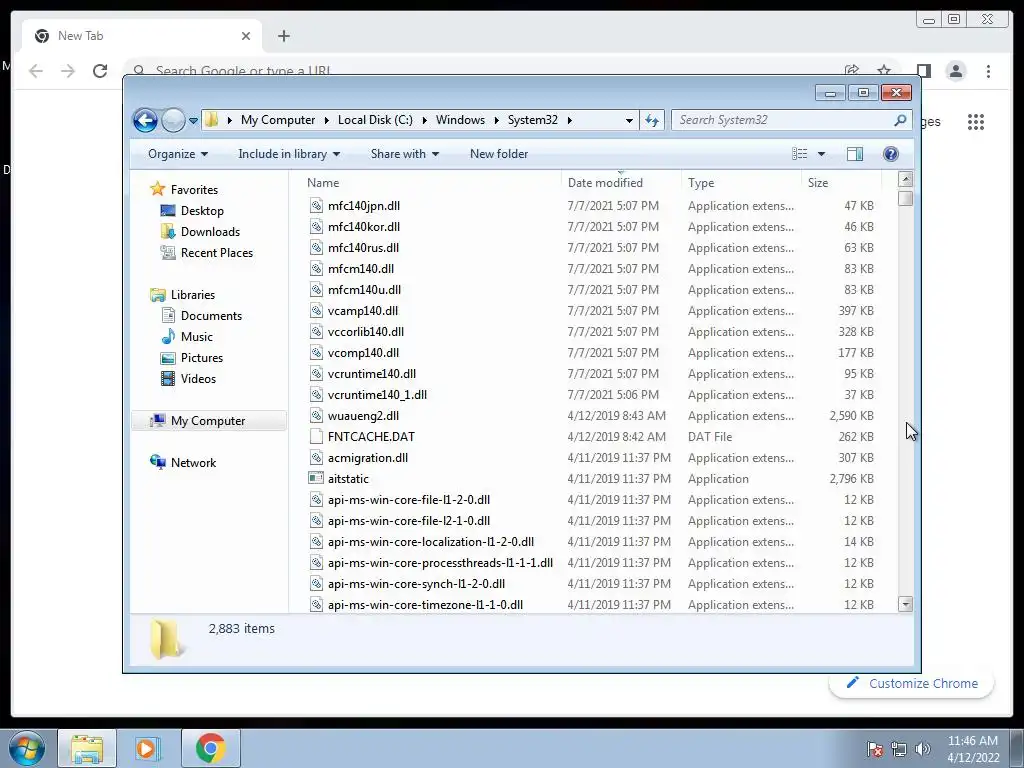
Task: Select the FNTCACHE.DAT file icon
Action: point(316,437)
